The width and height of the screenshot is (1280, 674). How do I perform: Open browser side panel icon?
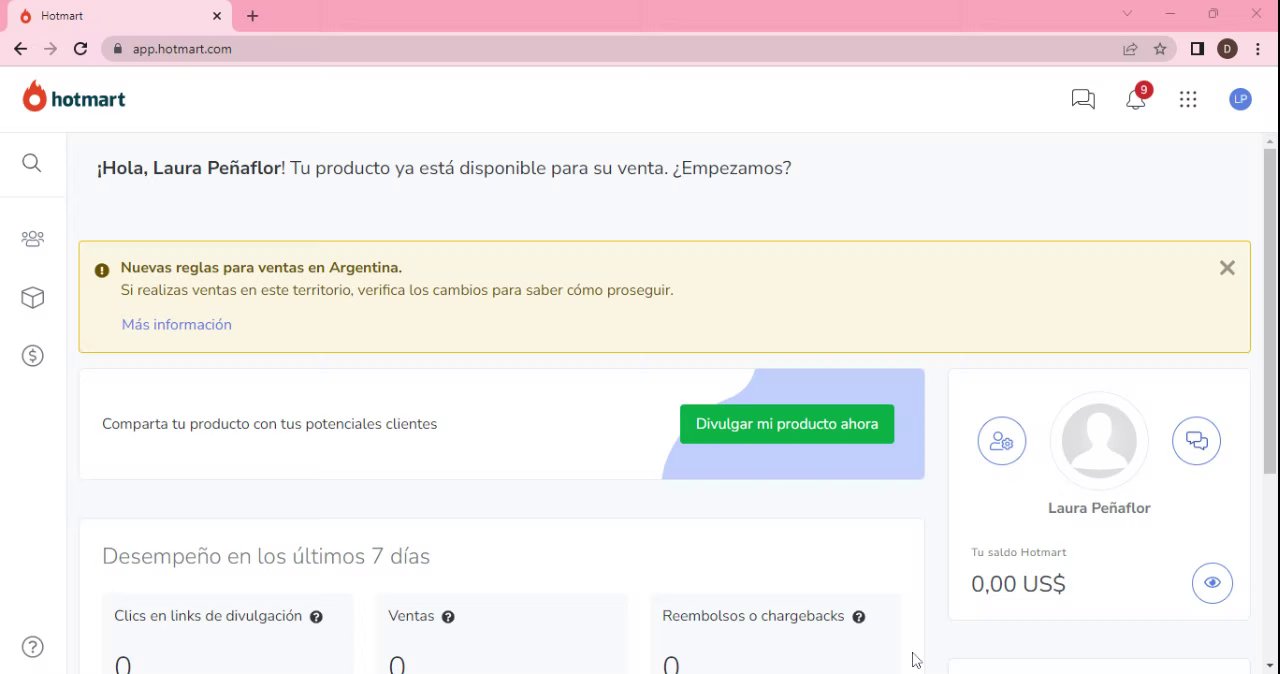coord(1197,48)
